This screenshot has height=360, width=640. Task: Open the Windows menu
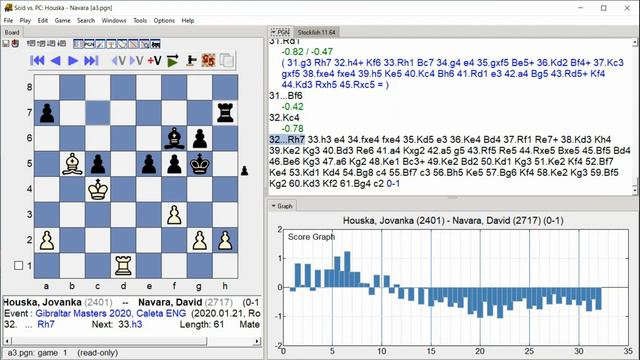(x=114, y=20)
